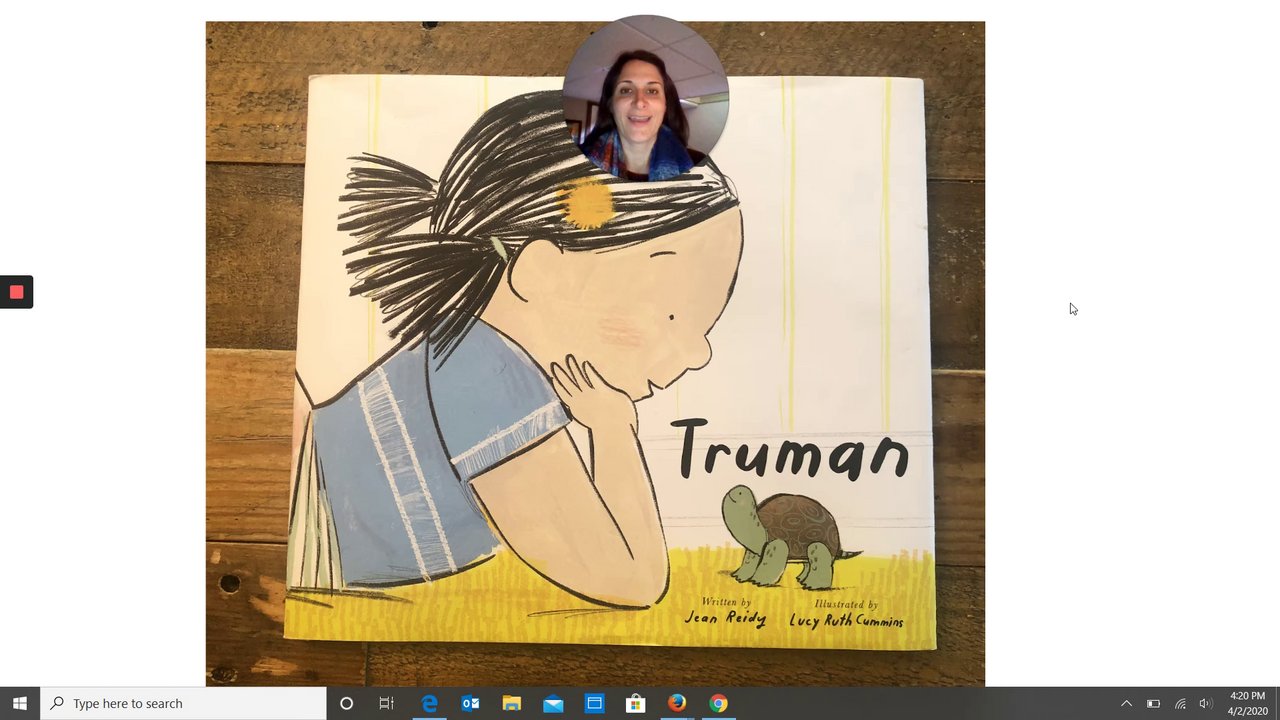
Task: Open the Mail app on the taskbar
Action: (553, 703)
